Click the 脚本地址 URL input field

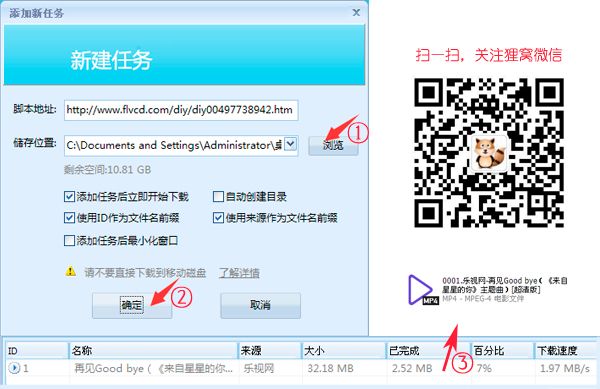coord(181,110)
